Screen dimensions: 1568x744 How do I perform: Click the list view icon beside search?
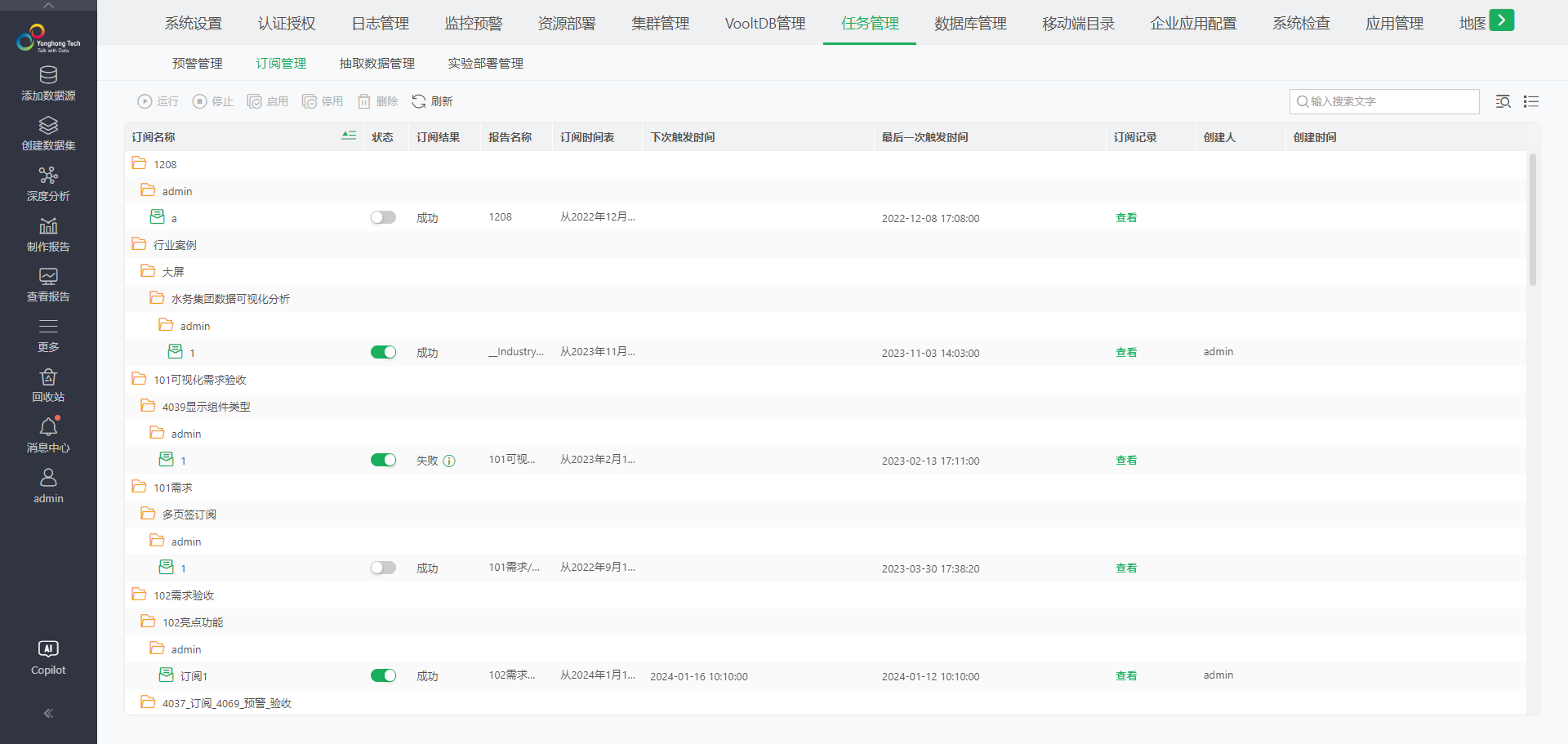1531,101
